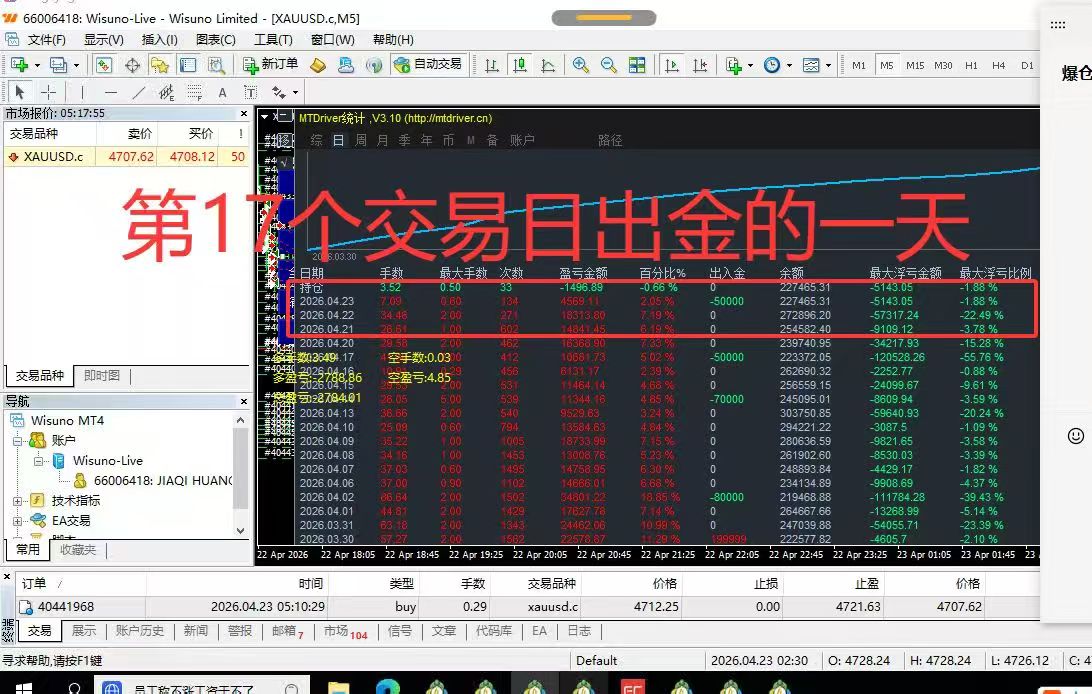Screen dimensions: 1092x694
Task: Zoom out the chart
Action: (606, 65)
